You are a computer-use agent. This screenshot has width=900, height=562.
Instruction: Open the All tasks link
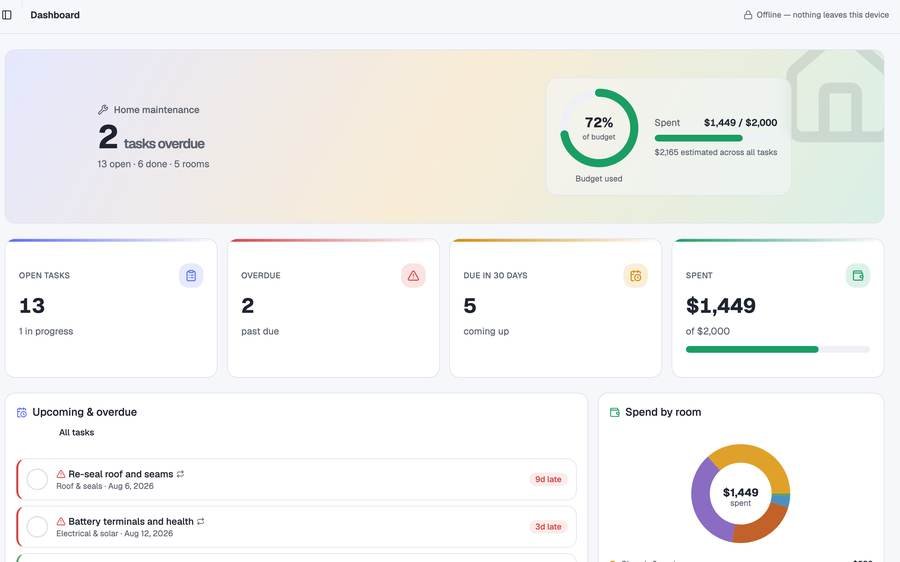click(76, 432)
